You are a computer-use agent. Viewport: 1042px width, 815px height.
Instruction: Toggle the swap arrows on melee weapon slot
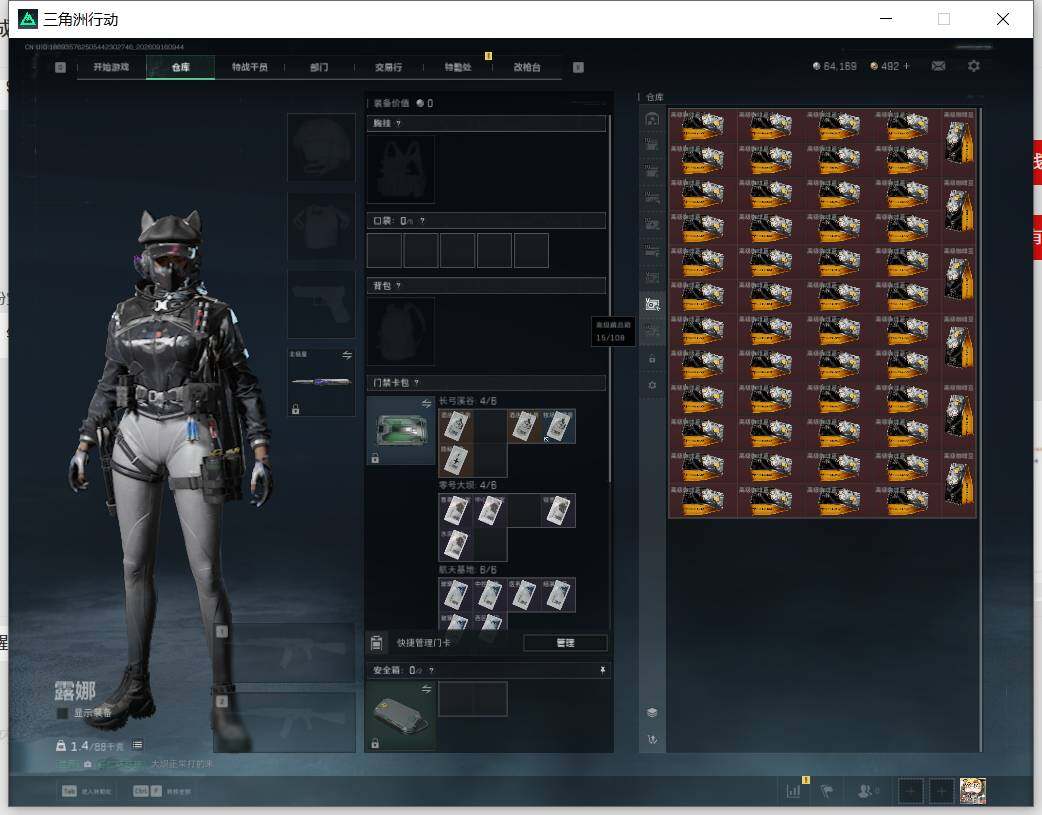(347, 355)
